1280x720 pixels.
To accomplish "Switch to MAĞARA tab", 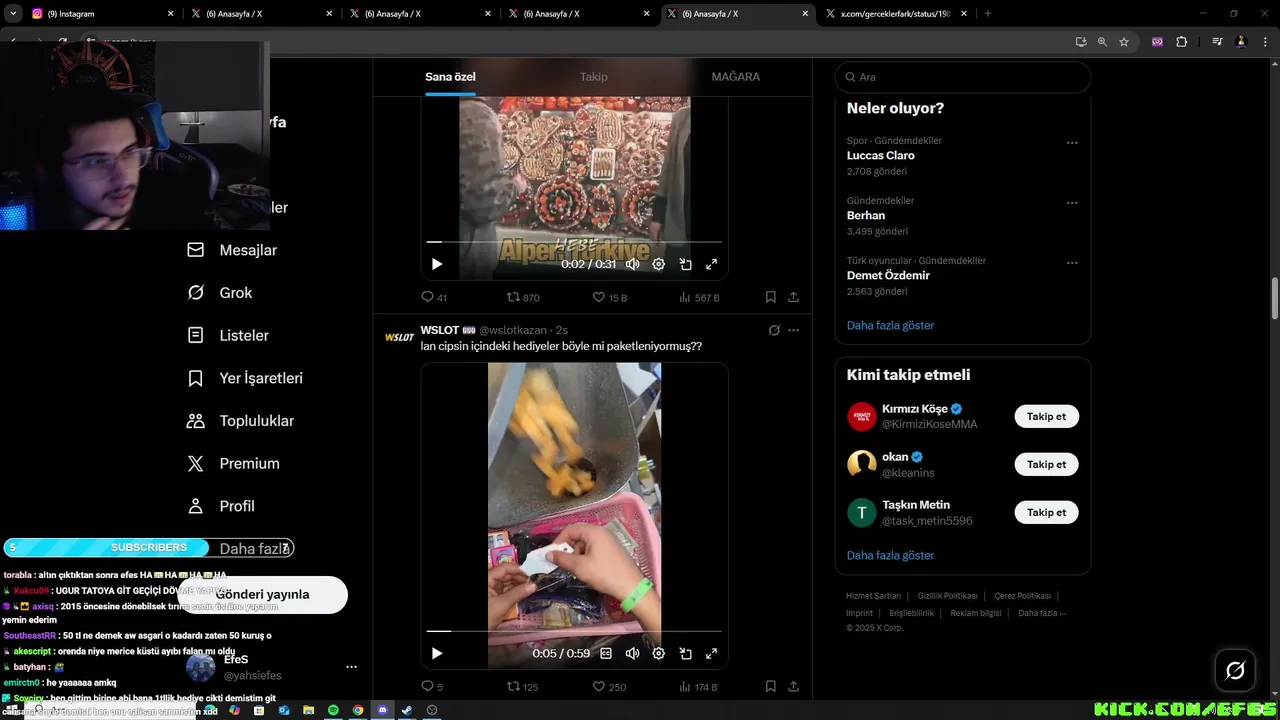I will pyautogui.click(x=736, y=77).
